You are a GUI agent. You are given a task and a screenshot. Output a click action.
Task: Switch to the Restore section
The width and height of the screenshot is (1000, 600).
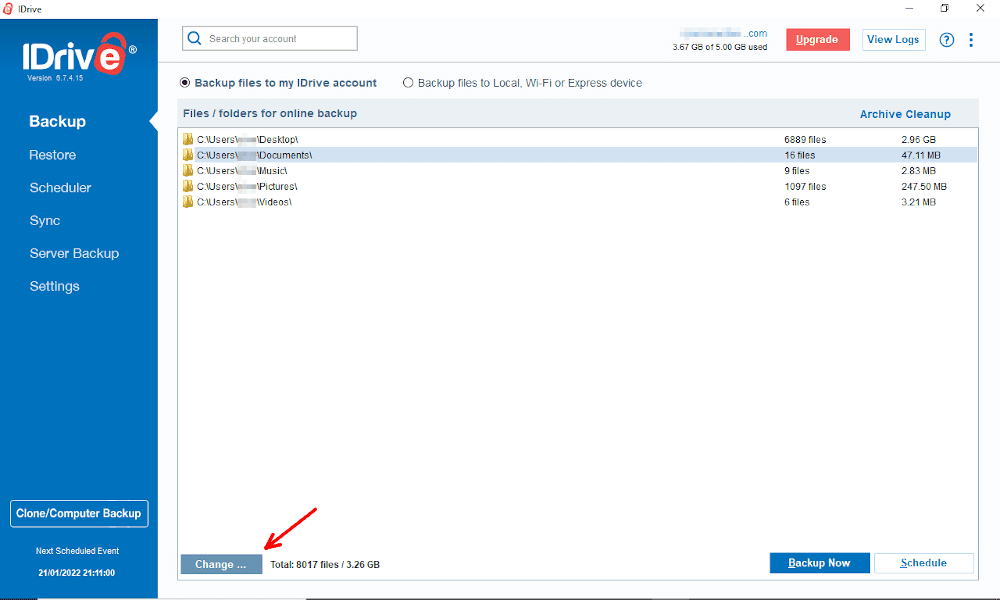(52, 155)
